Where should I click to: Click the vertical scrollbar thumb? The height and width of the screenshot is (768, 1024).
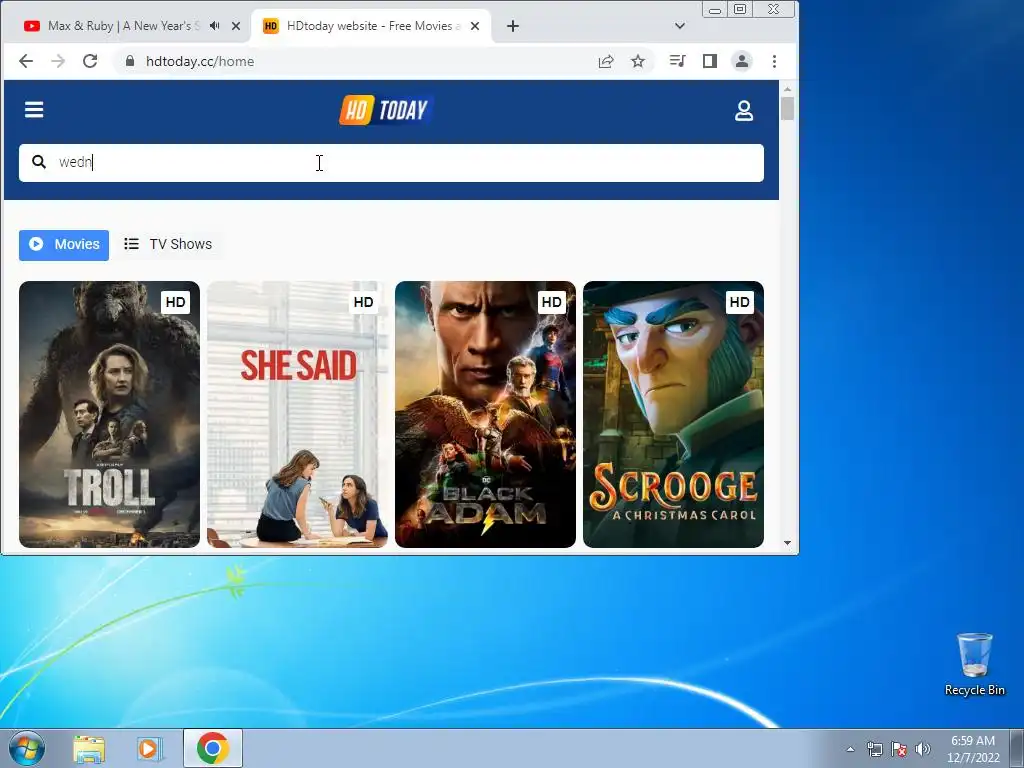tap(788, 108)
